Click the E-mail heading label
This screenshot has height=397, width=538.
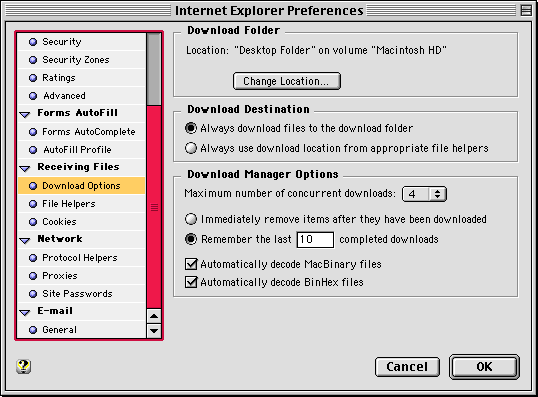pos(55,311)
